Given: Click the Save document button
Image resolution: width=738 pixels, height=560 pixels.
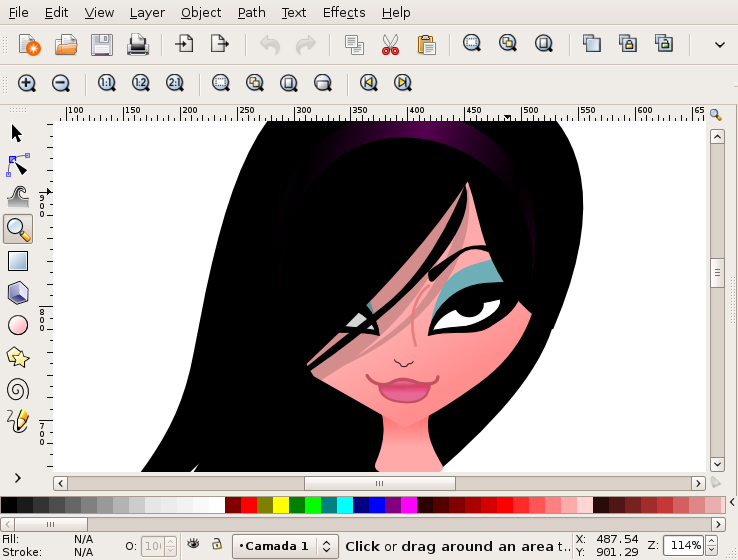Looking at the screenshot, I should [x=102, y=44].
